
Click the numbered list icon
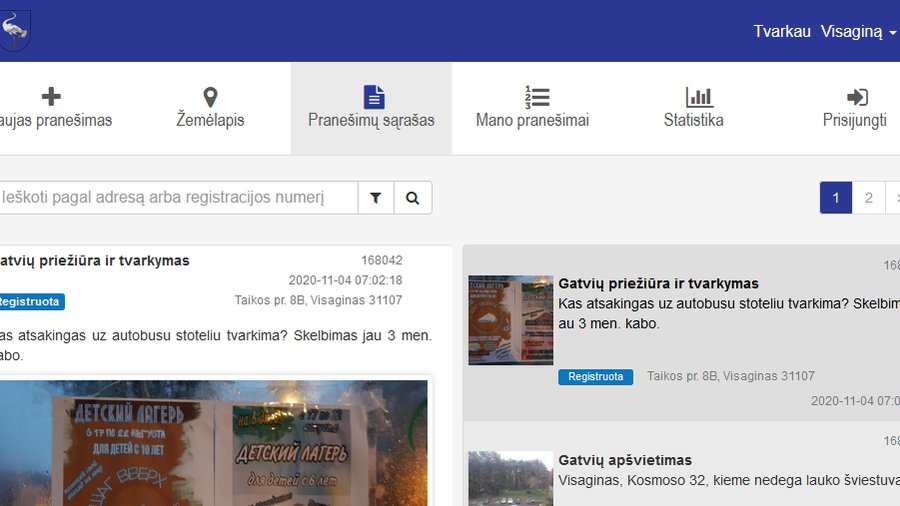tap(537, 97)
